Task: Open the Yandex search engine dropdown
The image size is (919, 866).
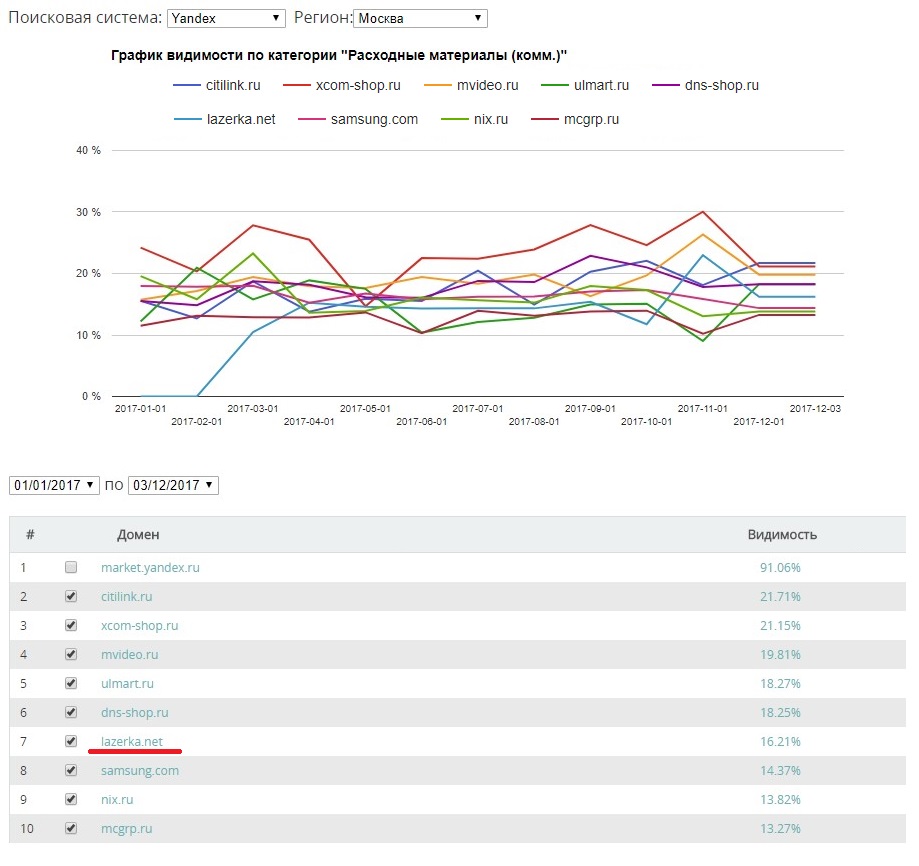Action: point(226,18)
